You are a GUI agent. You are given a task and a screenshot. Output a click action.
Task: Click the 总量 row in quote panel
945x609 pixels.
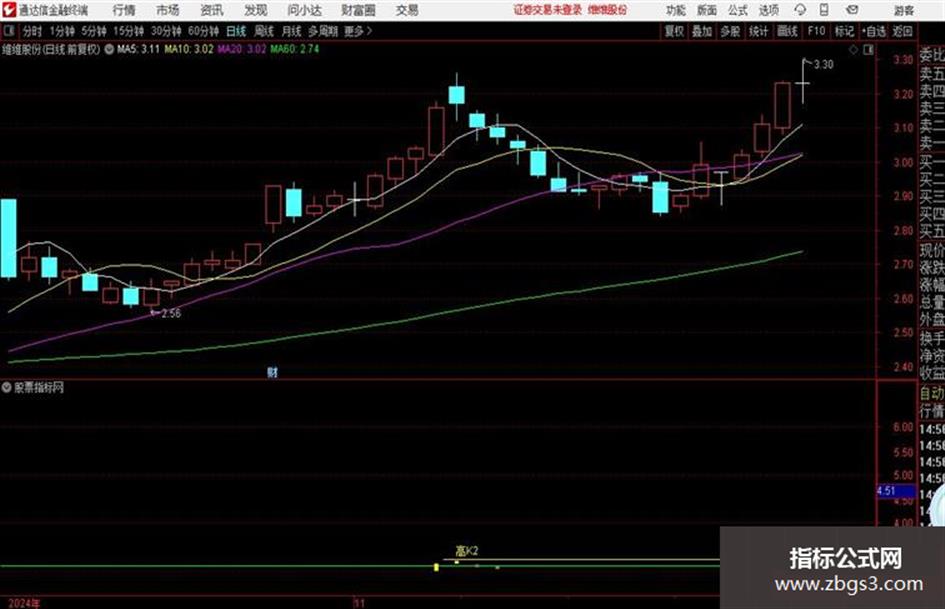[x=932, y=302]
